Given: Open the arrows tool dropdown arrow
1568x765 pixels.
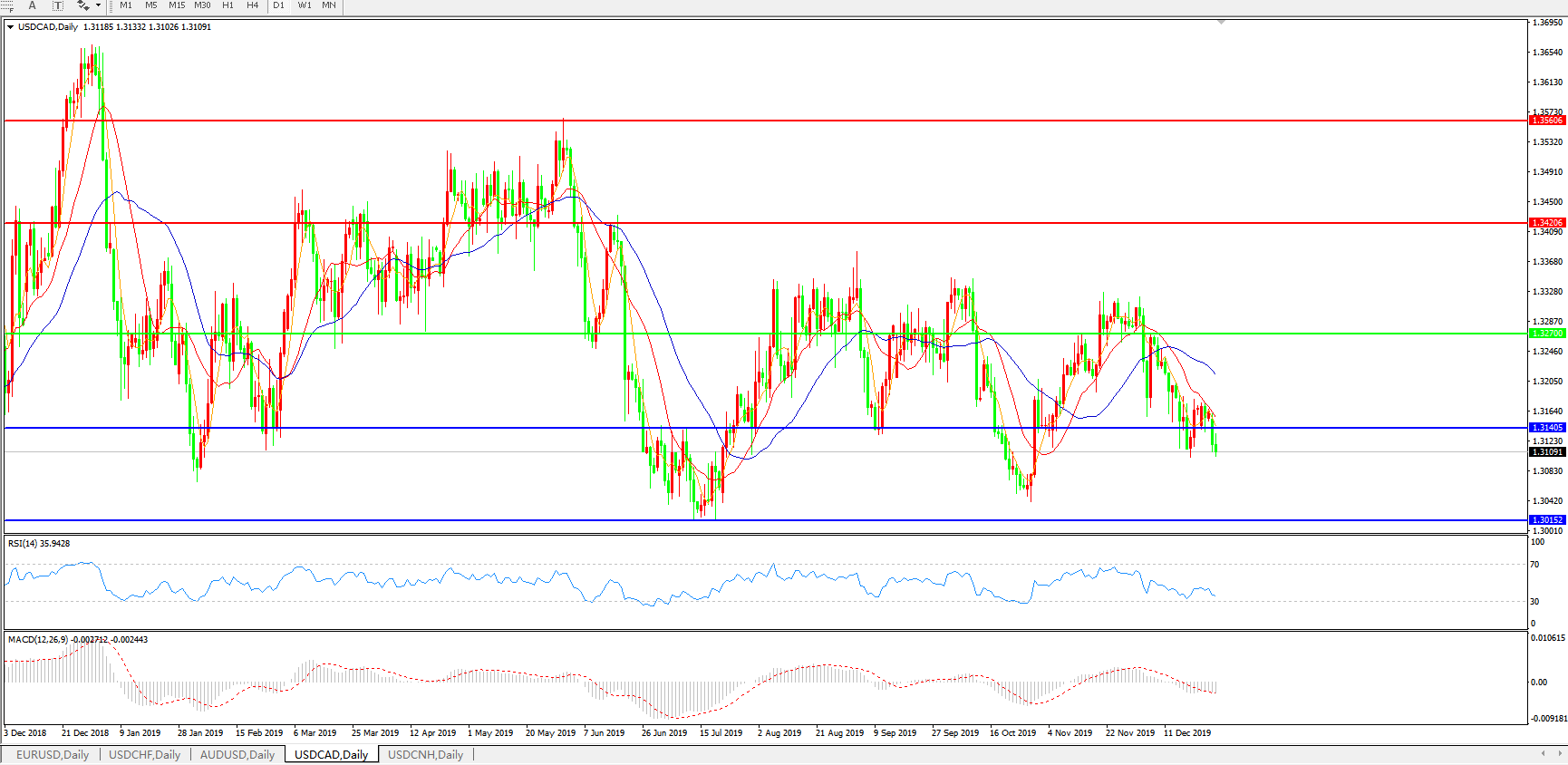Looking at the screenshot, I should coord(98,5).
